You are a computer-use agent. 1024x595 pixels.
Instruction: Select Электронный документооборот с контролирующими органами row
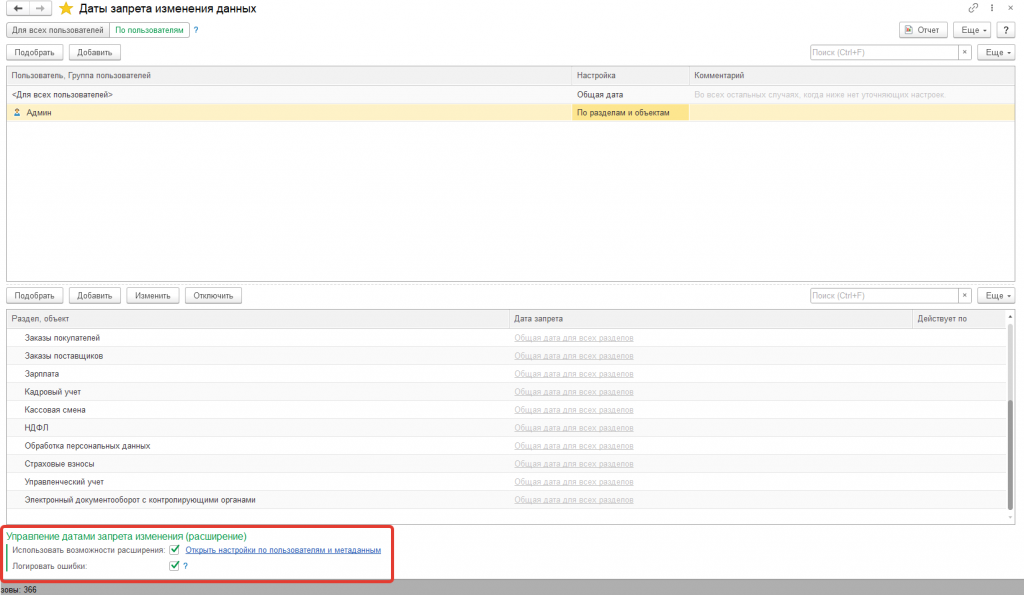pyautogui.click(x=507, y=500)
